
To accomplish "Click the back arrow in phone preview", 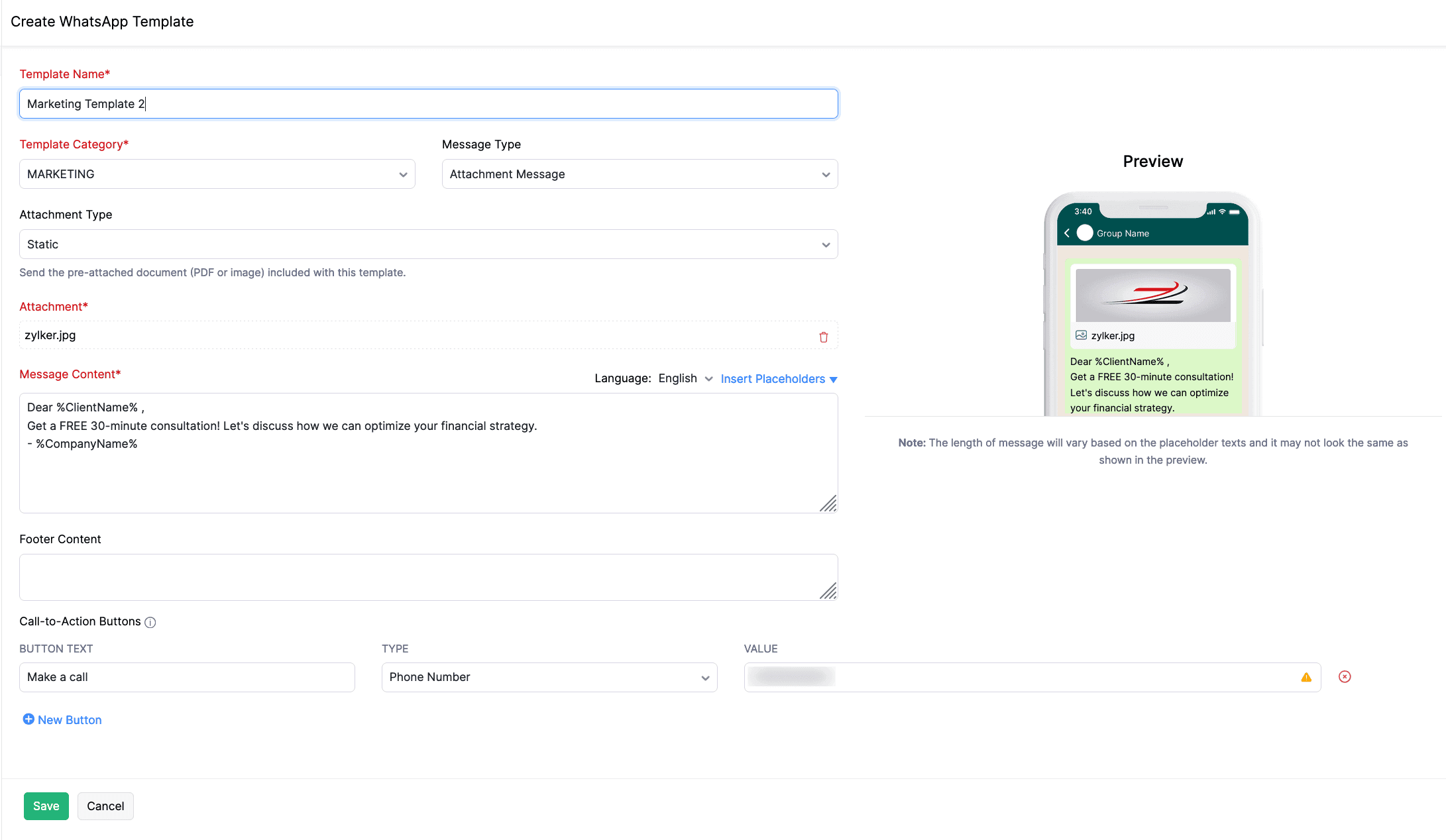I will 1067,233.
